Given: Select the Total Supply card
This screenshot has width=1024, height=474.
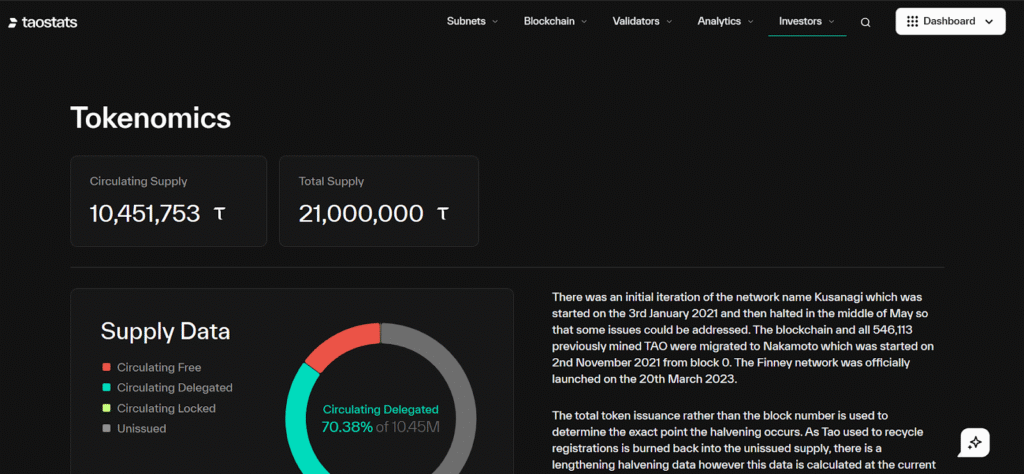Looking at the screenshot, I should click(x=378, y=200).
